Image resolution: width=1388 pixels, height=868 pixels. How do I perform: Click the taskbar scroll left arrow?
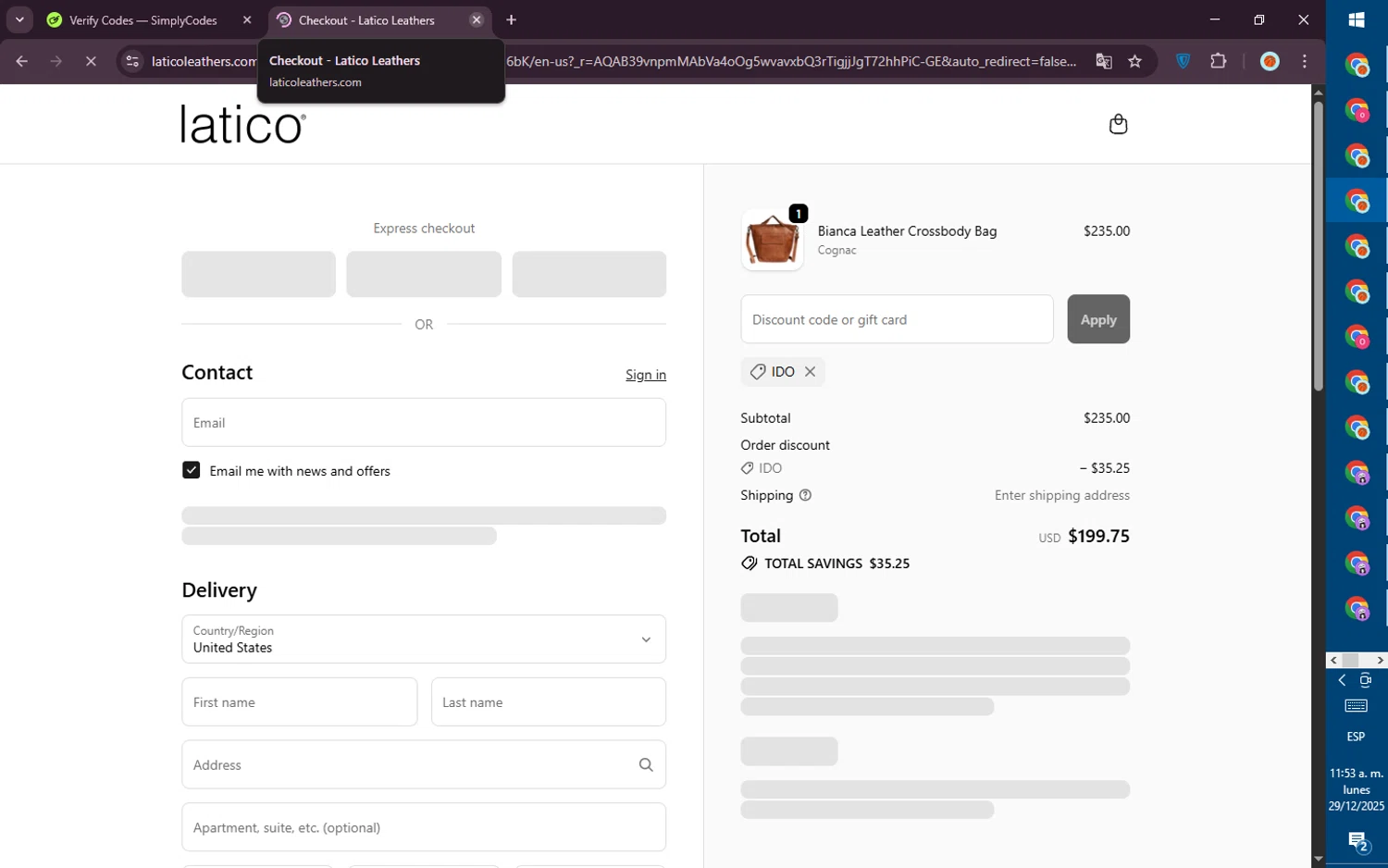(x=1333, y=660)
